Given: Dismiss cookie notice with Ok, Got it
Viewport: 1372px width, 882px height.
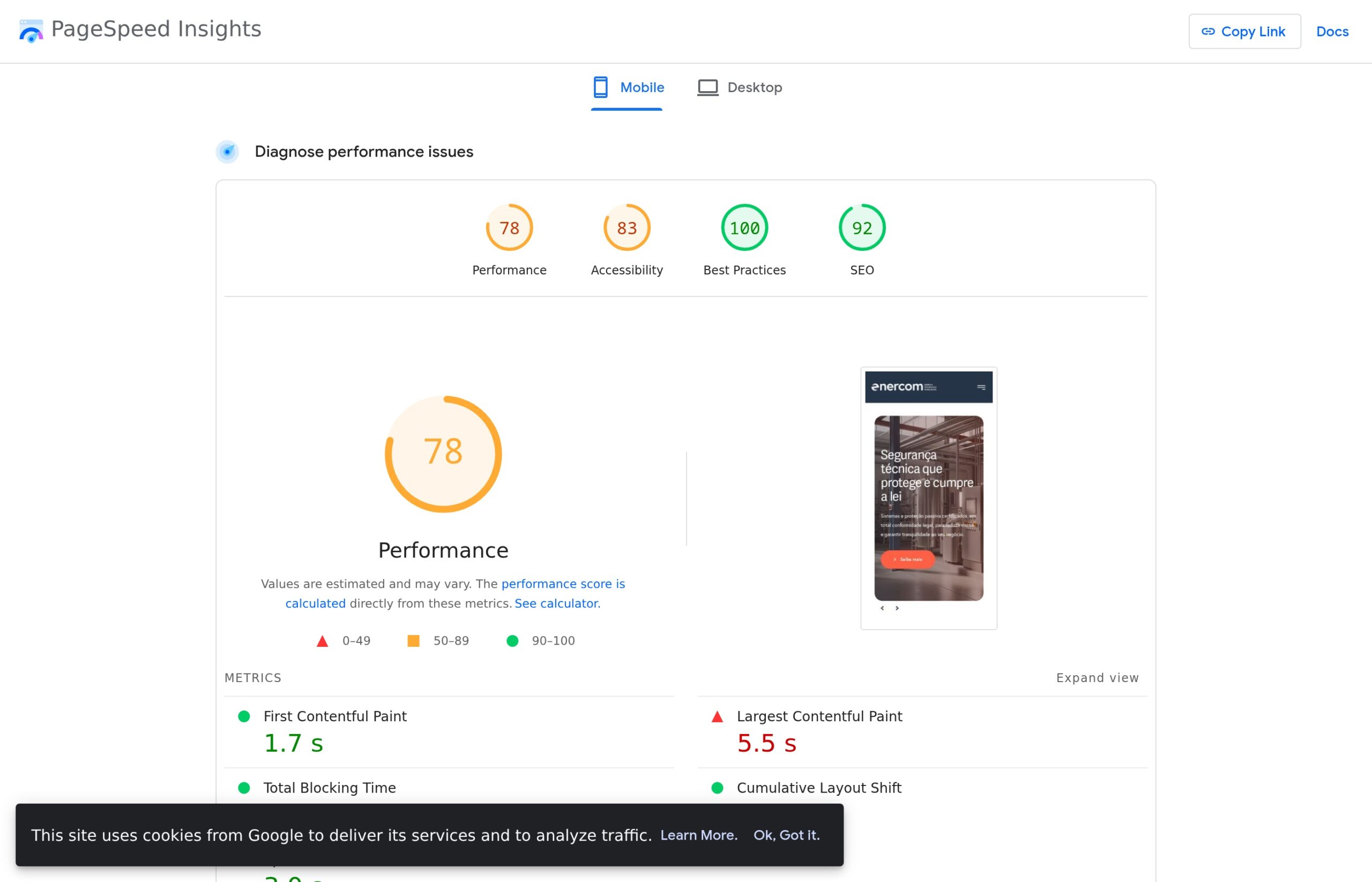Looking at the screenshot, I should [x=787, y=835].
